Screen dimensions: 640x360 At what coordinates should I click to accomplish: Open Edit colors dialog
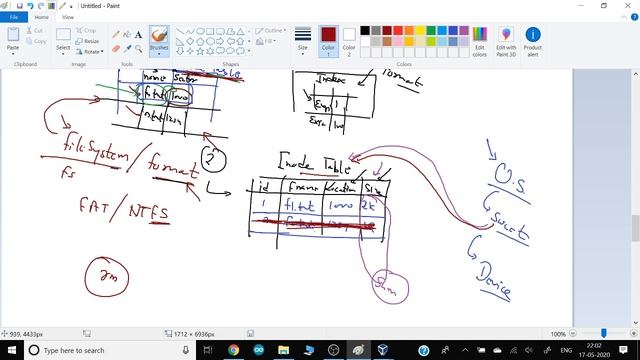[x=480, y=42]
